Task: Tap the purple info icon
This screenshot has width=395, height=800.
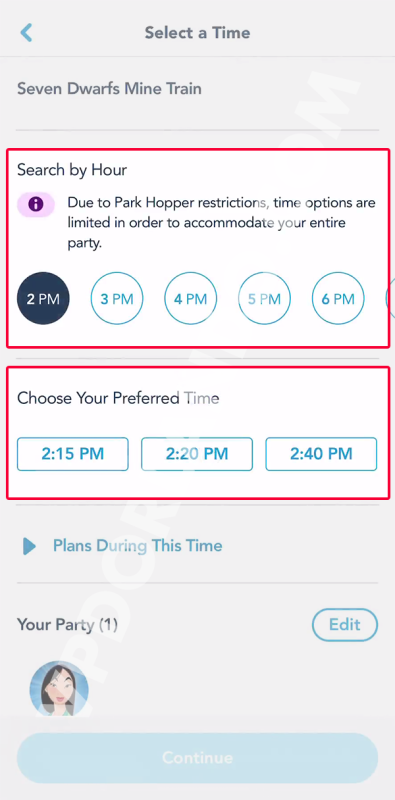Action: (x=36, y=205)
